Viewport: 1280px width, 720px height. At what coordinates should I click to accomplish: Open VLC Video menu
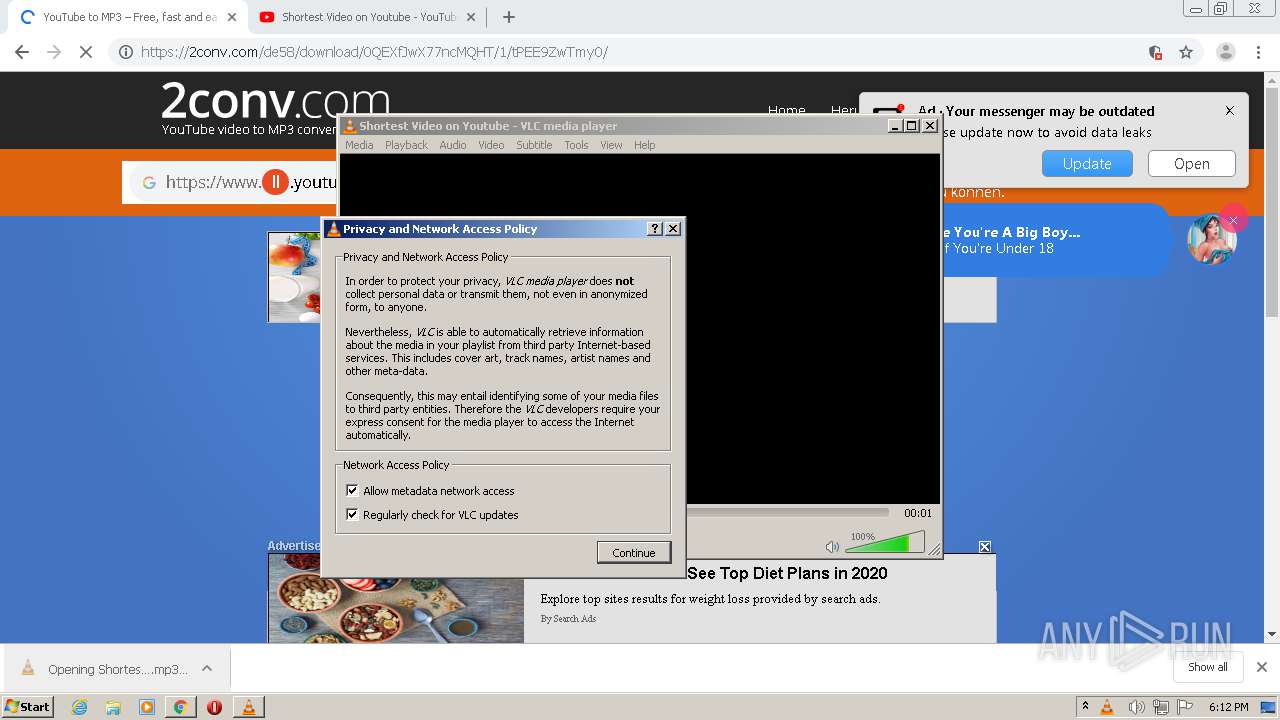point(491,145)
